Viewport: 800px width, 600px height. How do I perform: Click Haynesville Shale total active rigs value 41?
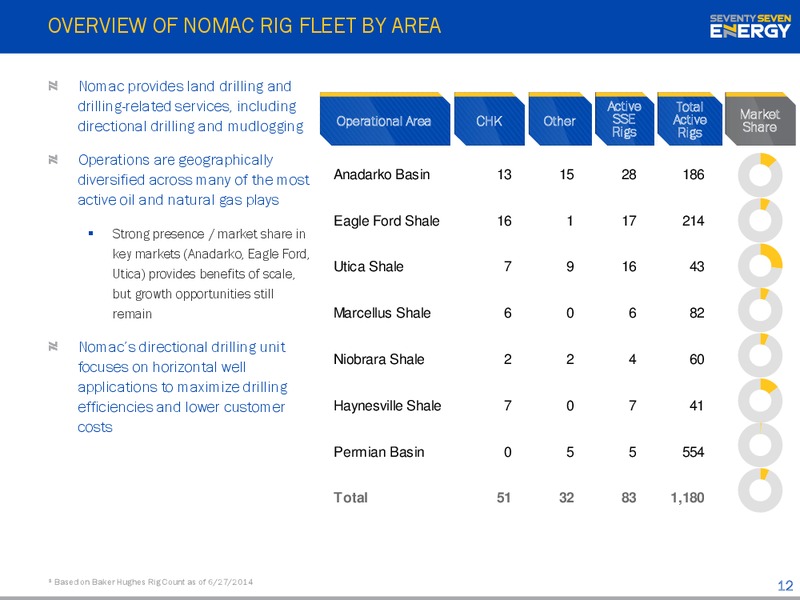click(696, 406)
